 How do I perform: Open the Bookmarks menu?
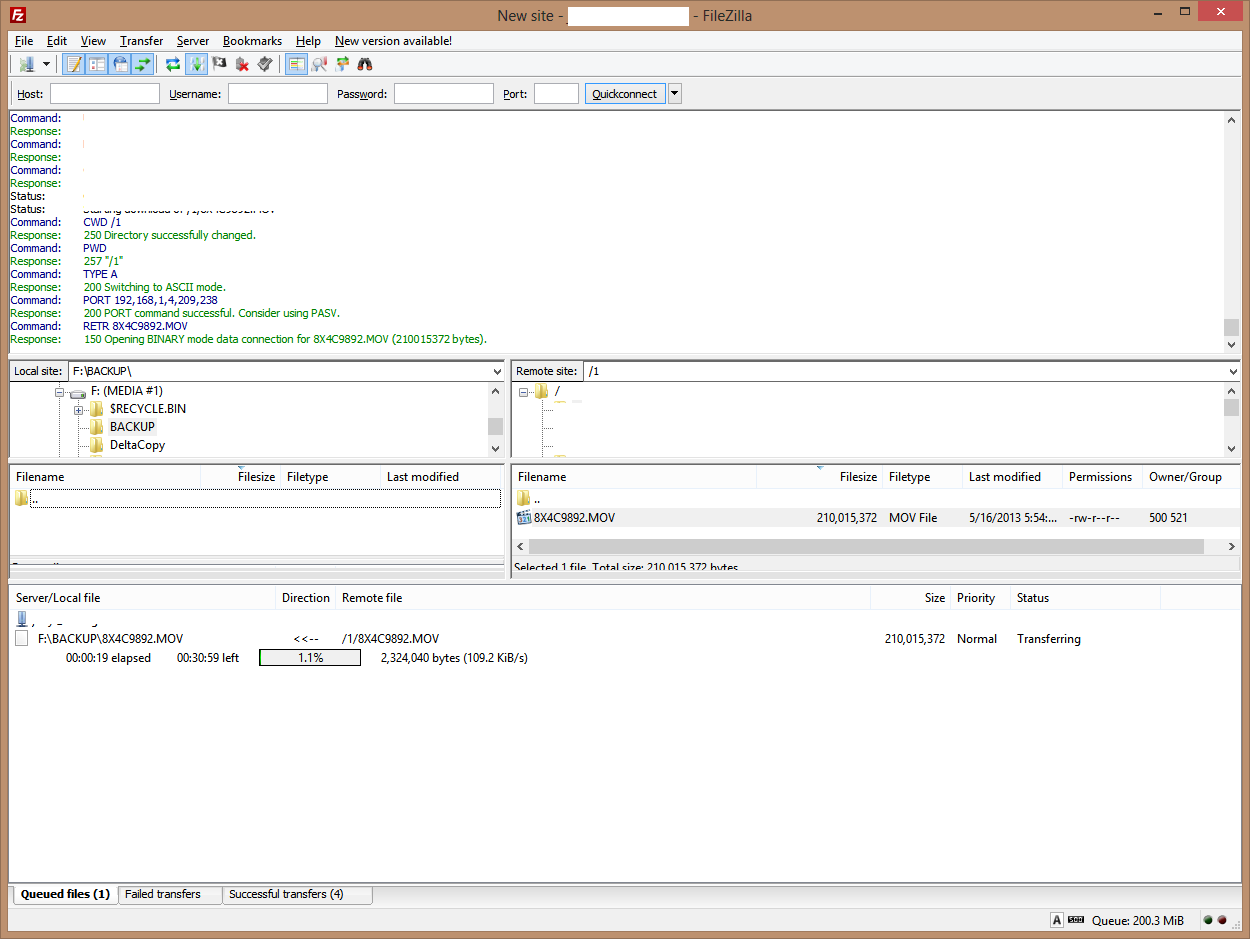click(252, 41)
